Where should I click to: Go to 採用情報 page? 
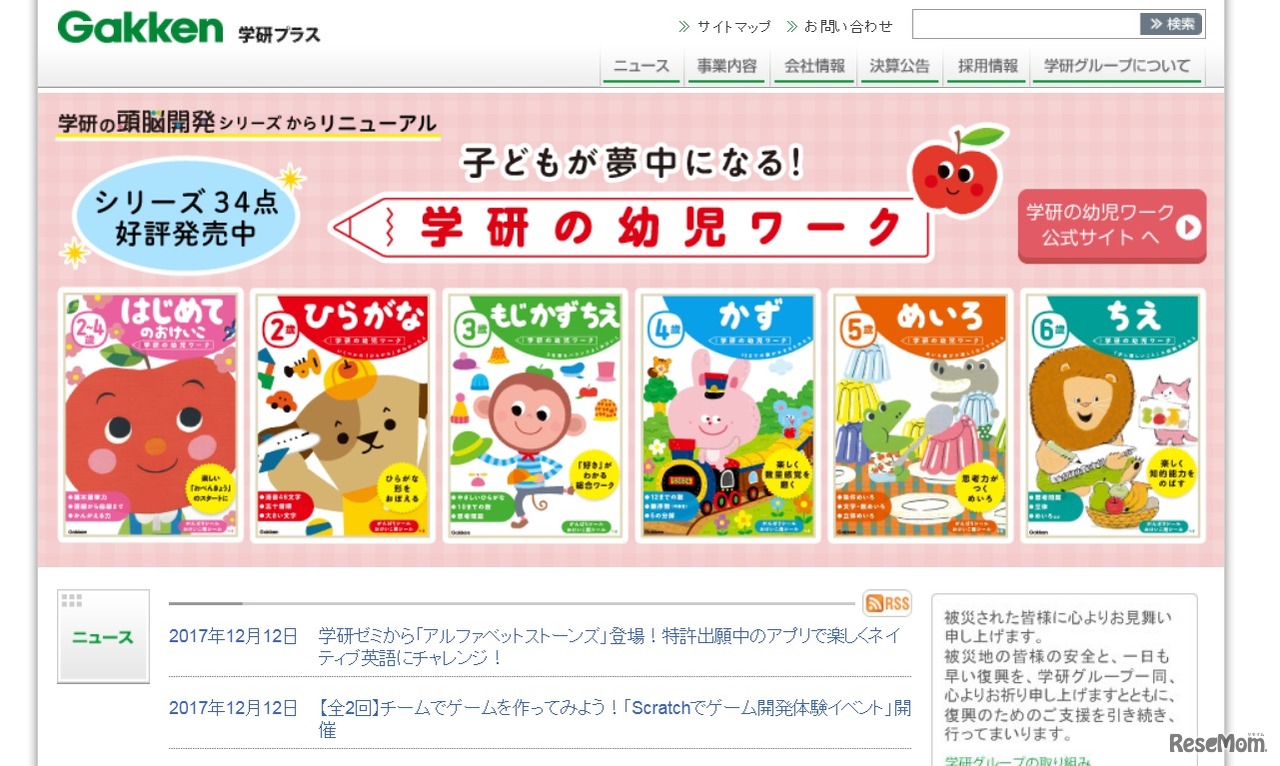987,67
